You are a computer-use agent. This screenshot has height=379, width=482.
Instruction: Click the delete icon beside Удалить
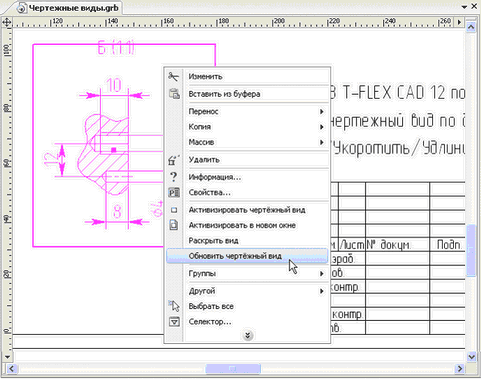click(174, 160)
